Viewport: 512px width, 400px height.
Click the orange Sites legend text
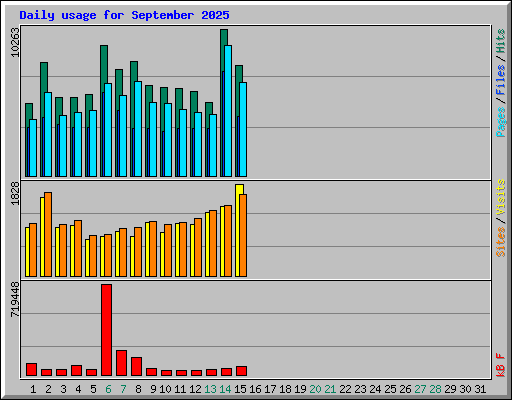click(x=500, y=242)
